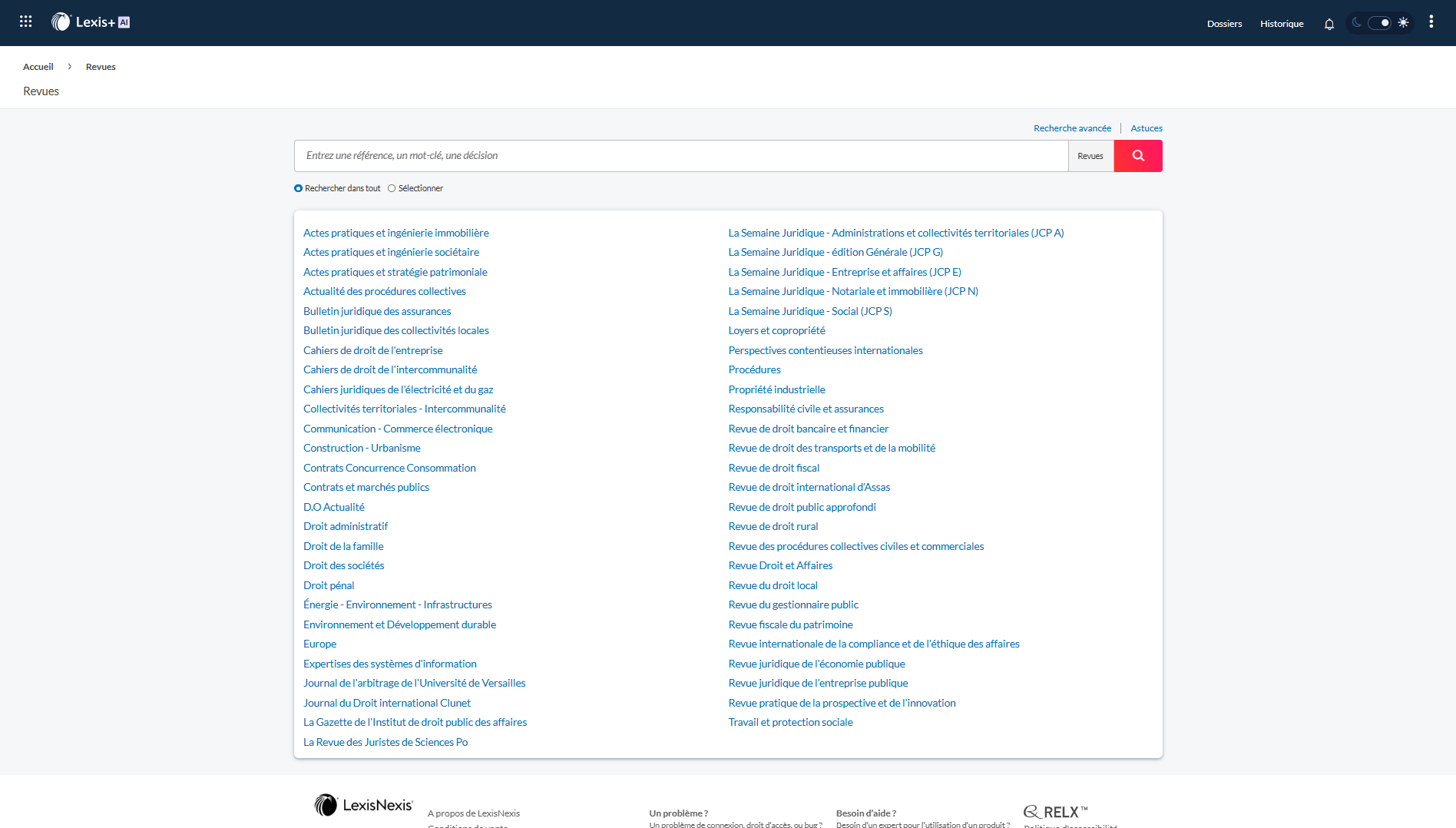
Task: Open Travail et protection sociale
Action: click(x=791, y=722)
